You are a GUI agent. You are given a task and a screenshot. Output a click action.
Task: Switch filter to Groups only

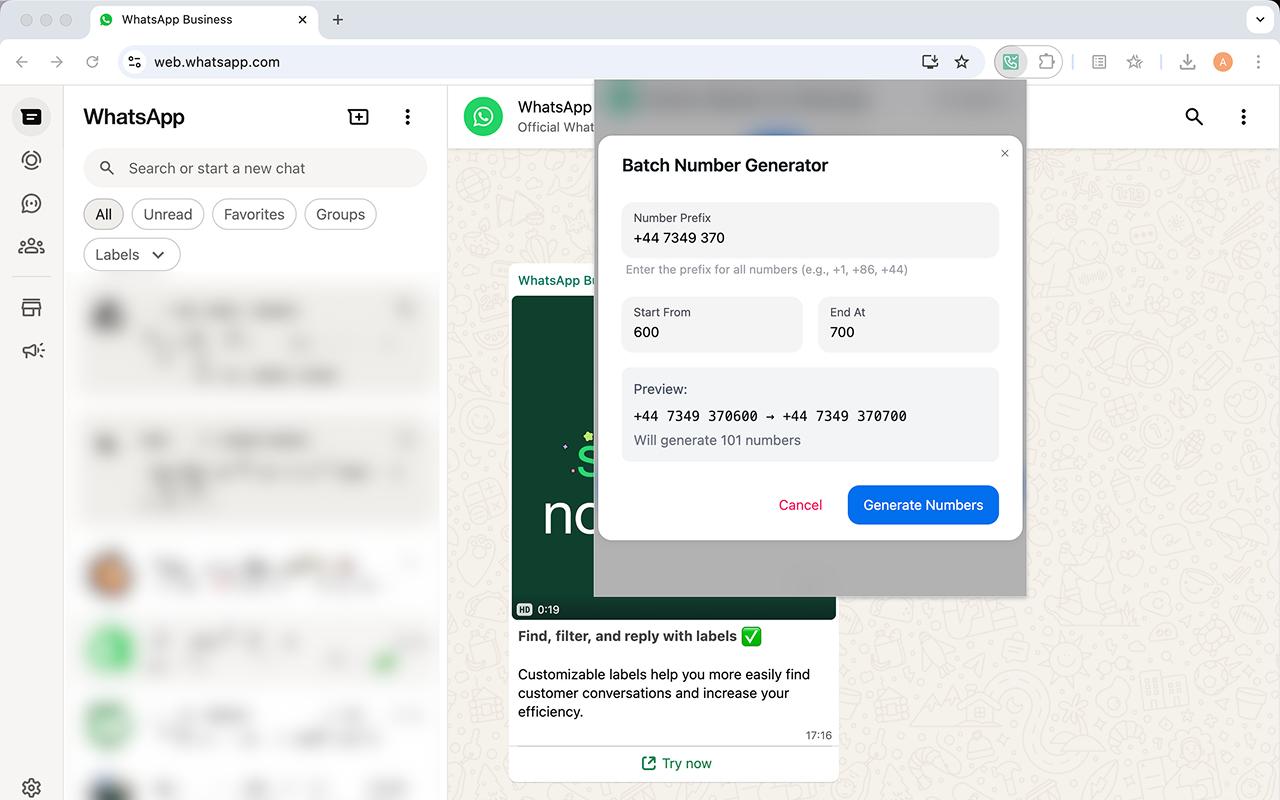(340, 214)
